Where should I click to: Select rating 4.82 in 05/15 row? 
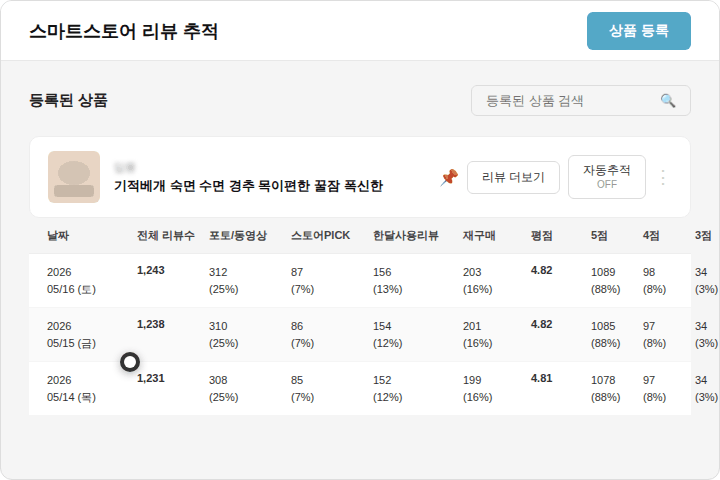pyautogui.click(x=541, y=324)
